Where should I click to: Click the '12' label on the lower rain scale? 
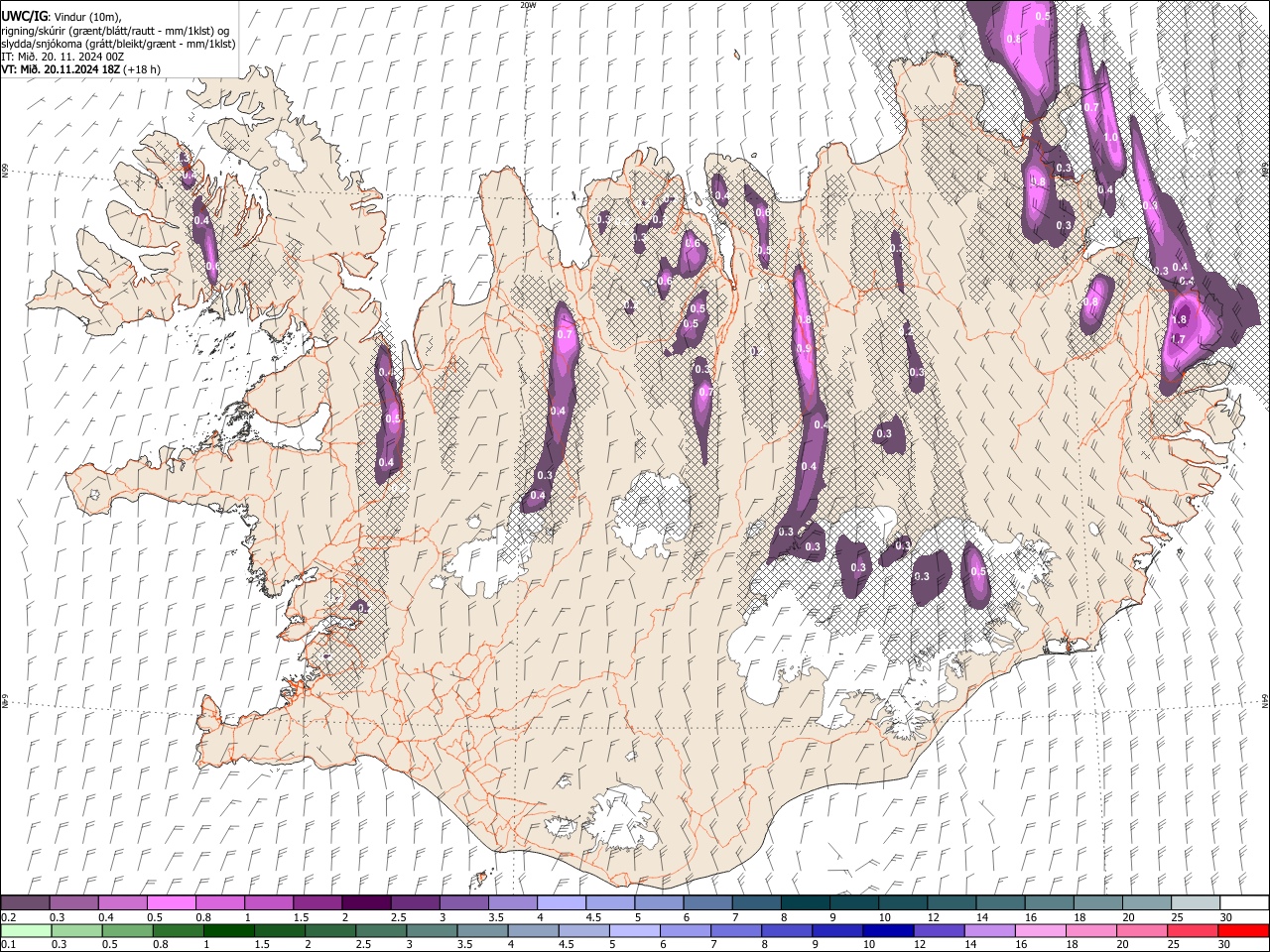[919, 945]
